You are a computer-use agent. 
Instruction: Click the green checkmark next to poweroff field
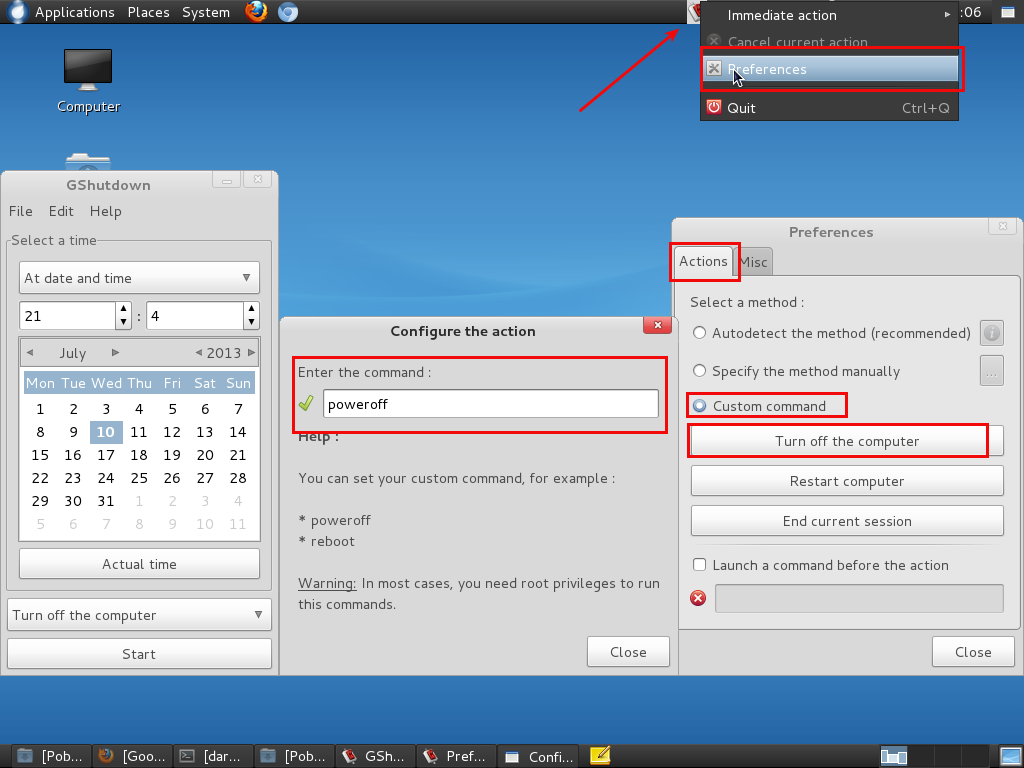click(x=306, y=403)
